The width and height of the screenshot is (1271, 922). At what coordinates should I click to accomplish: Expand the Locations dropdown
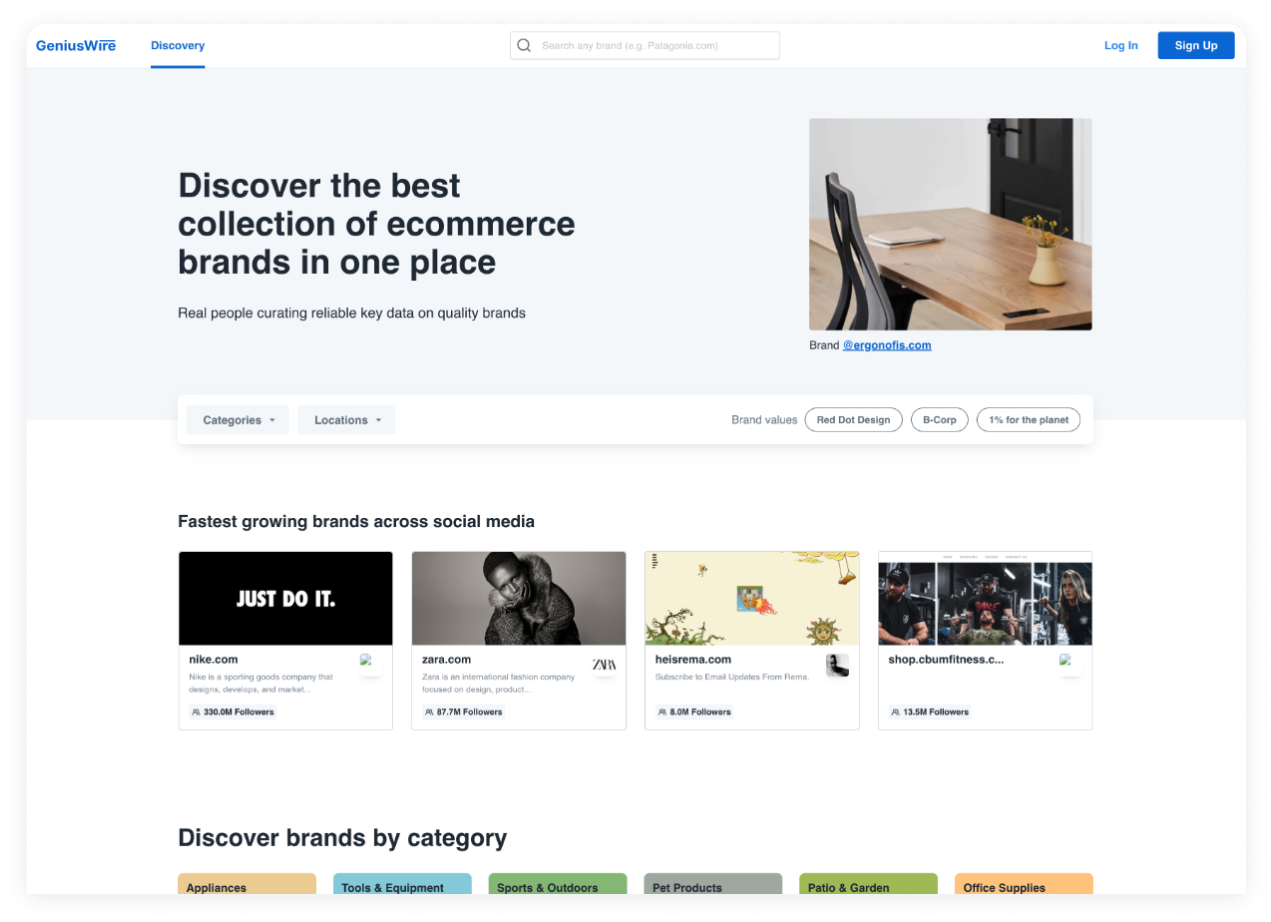[347, 420]
